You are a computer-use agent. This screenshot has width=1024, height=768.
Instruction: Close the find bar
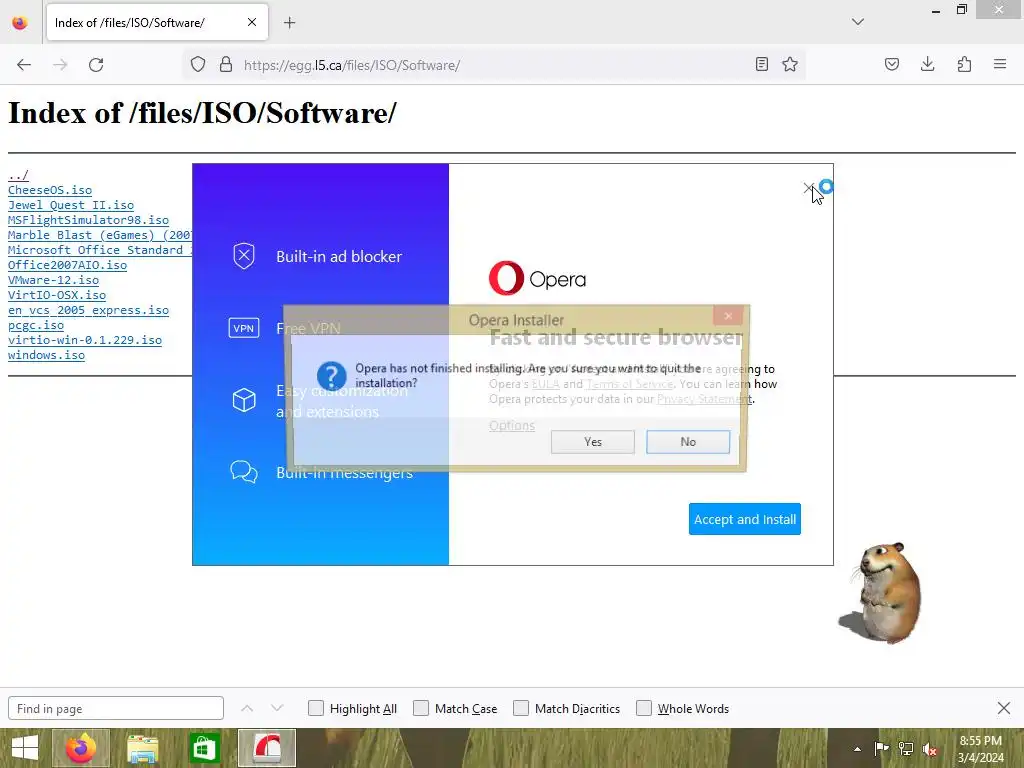pyautogui.click(x=1004, y=708)
